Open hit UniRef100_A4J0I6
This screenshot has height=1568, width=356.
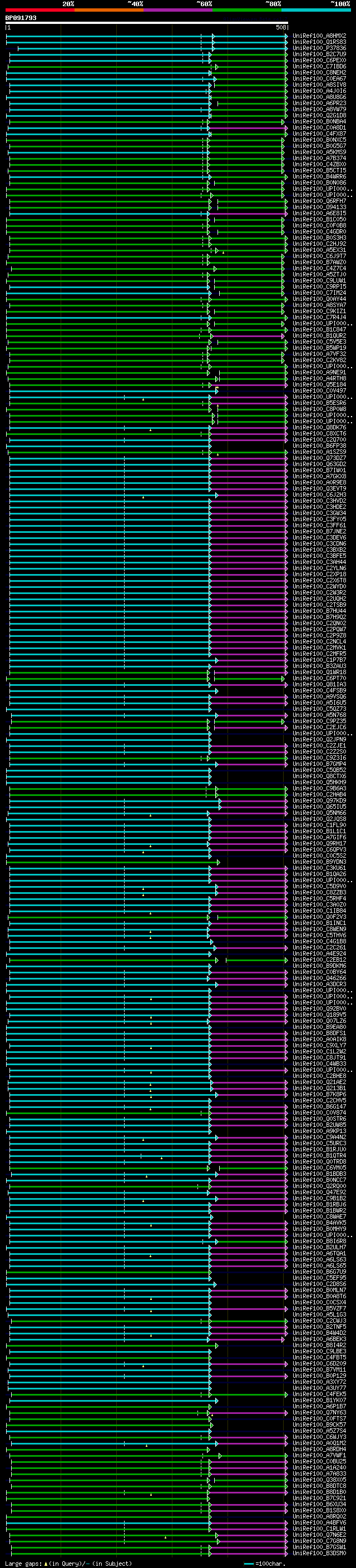pyautogui.click(x=319, y=91)
